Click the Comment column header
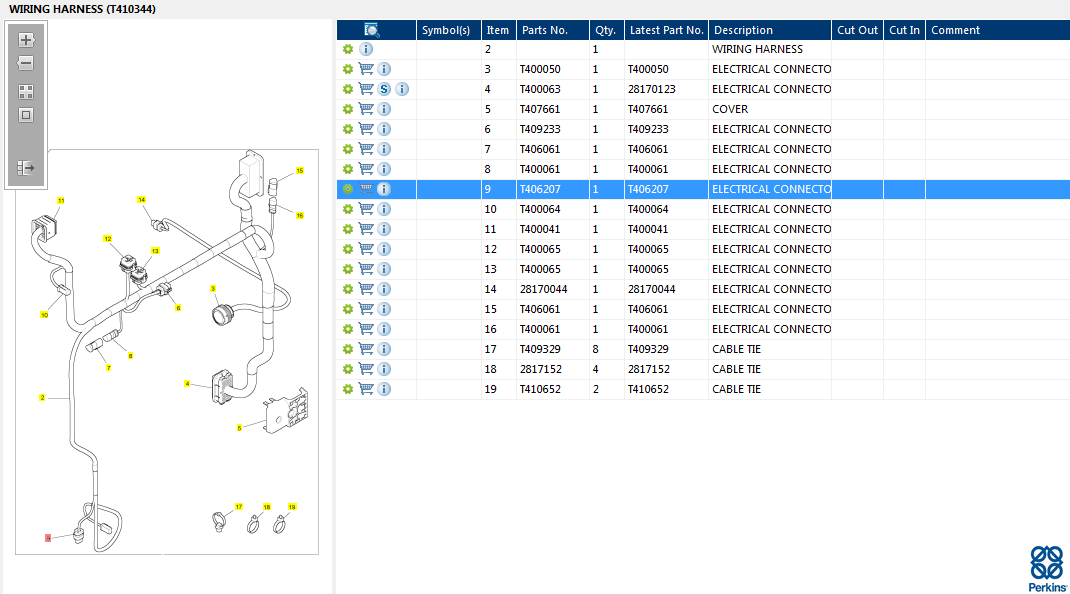This screenshot has width=1070, height=594. click(x=998, y=30)
